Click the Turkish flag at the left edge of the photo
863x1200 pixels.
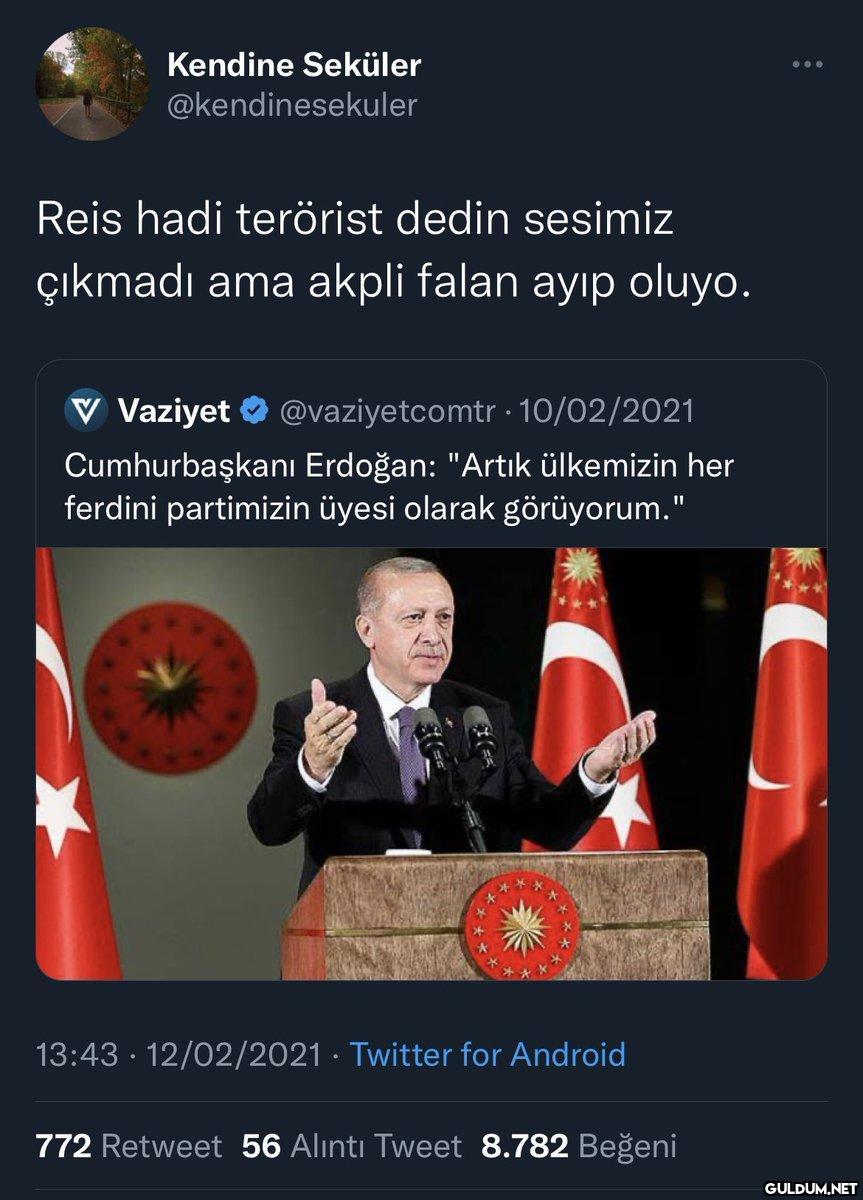[73, 763]
